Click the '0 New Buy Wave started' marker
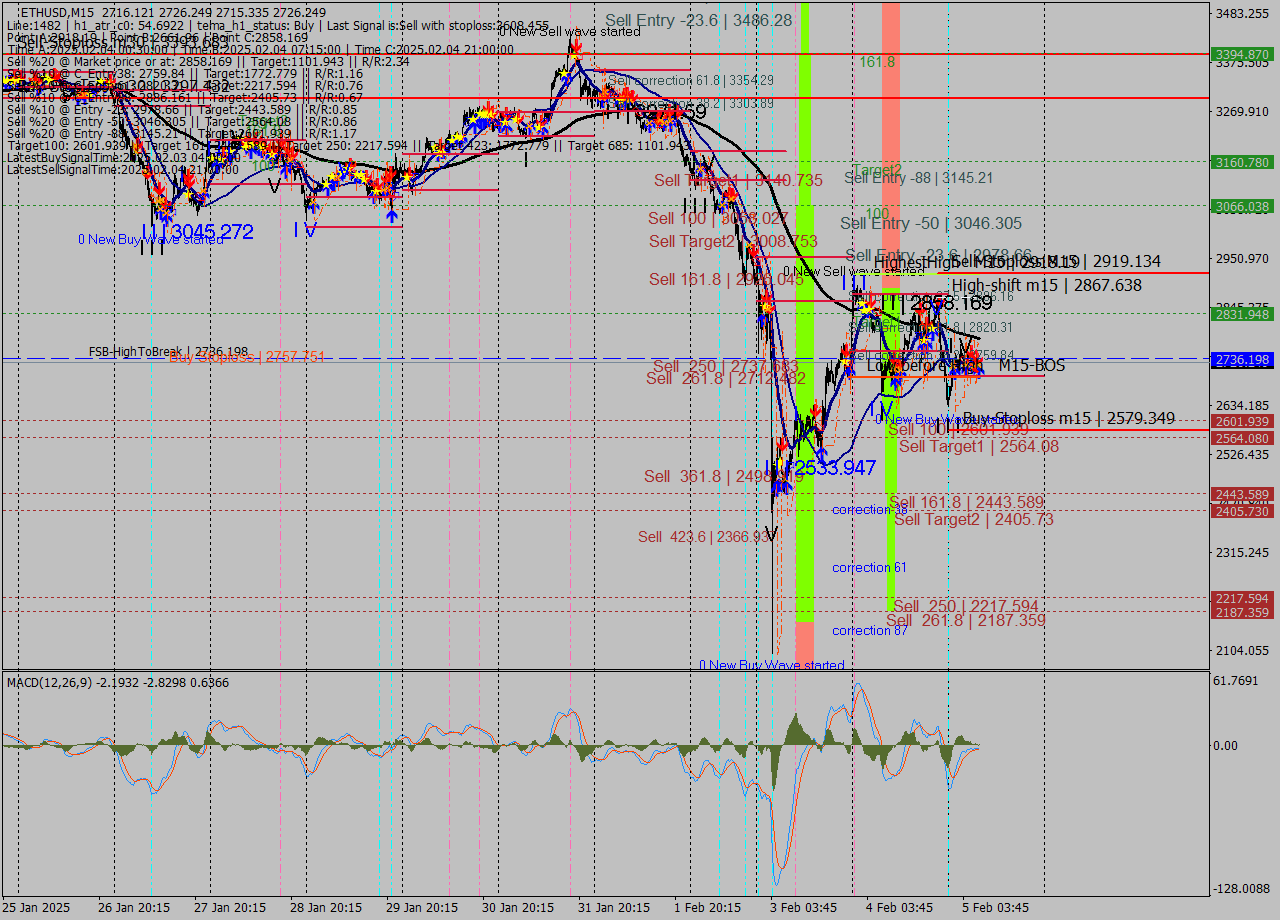 click(770, 665)
